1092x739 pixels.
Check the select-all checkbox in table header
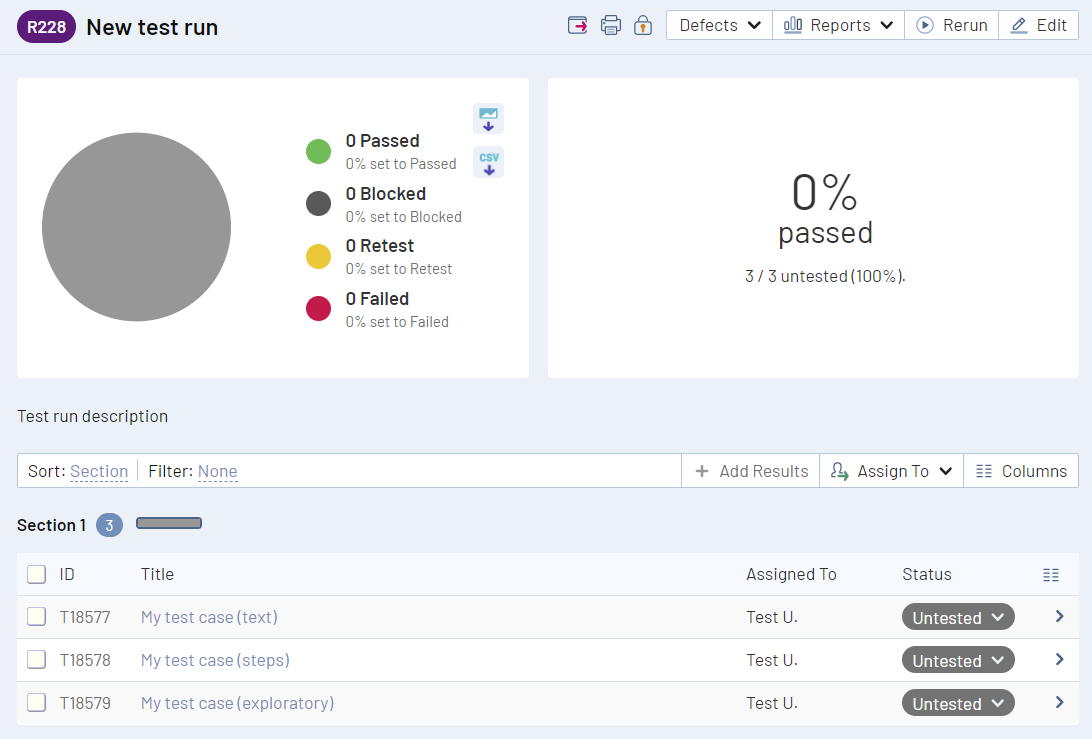pyautogui.click(x=36, y=574)
